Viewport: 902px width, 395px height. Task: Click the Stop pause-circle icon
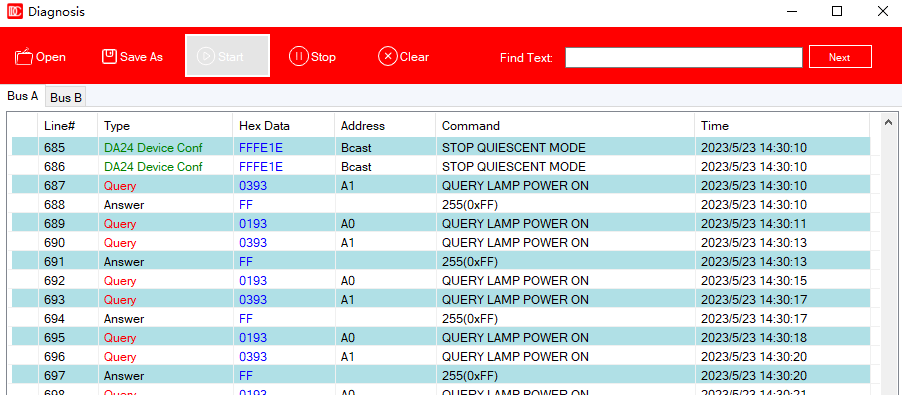click(299, 56)
